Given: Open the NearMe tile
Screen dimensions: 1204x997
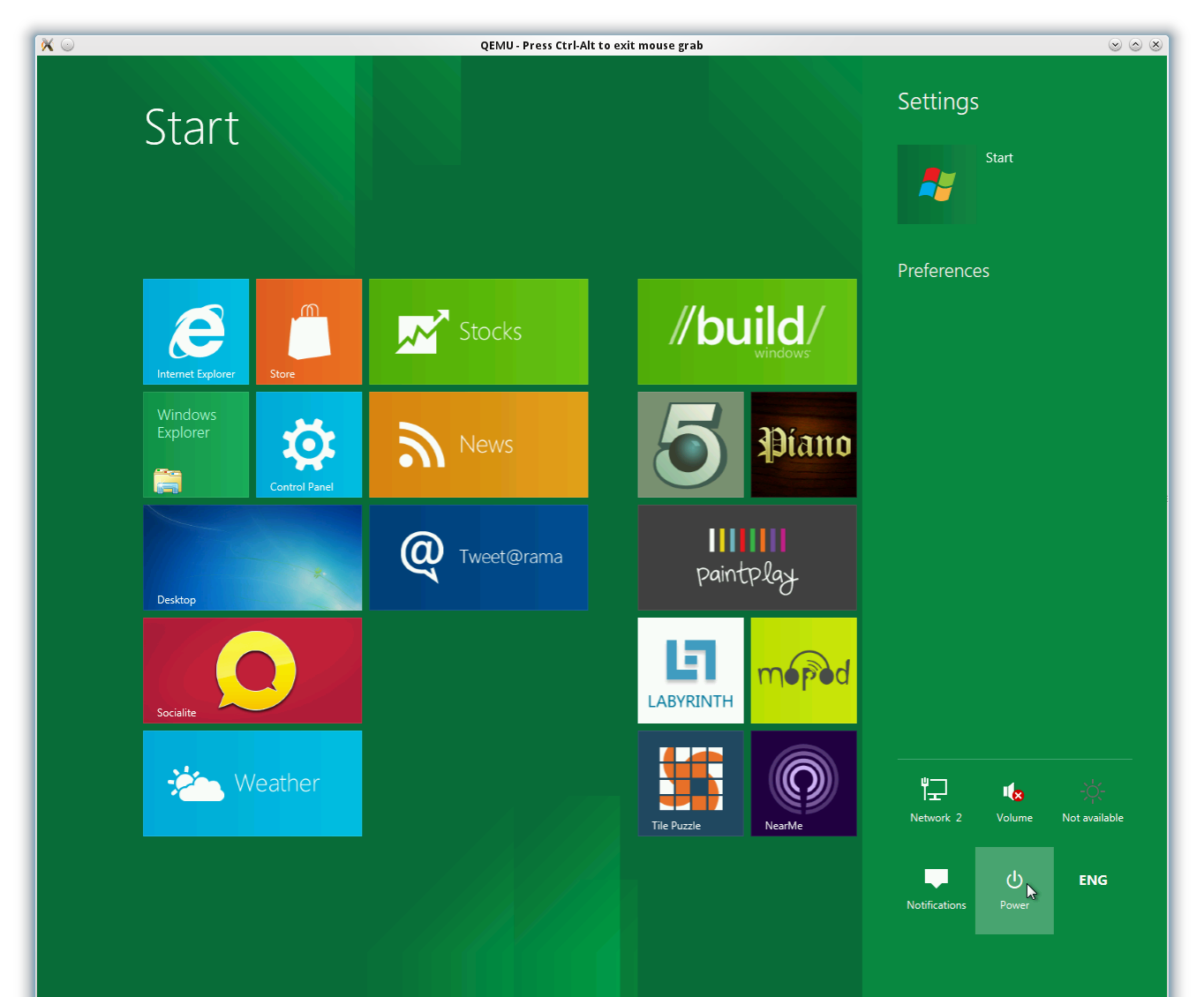Looking at the screenshot, I should click(x=803, y=783).
